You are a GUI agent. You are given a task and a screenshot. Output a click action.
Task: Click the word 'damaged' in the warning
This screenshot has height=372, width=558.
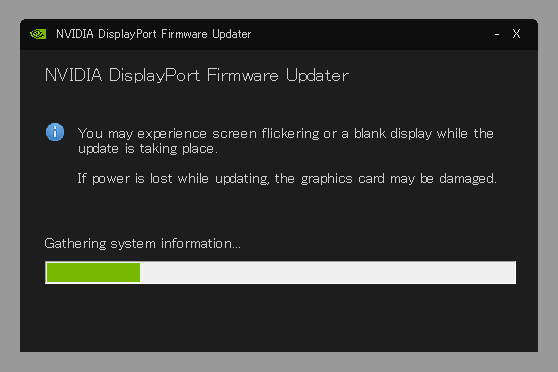(467, 178)
